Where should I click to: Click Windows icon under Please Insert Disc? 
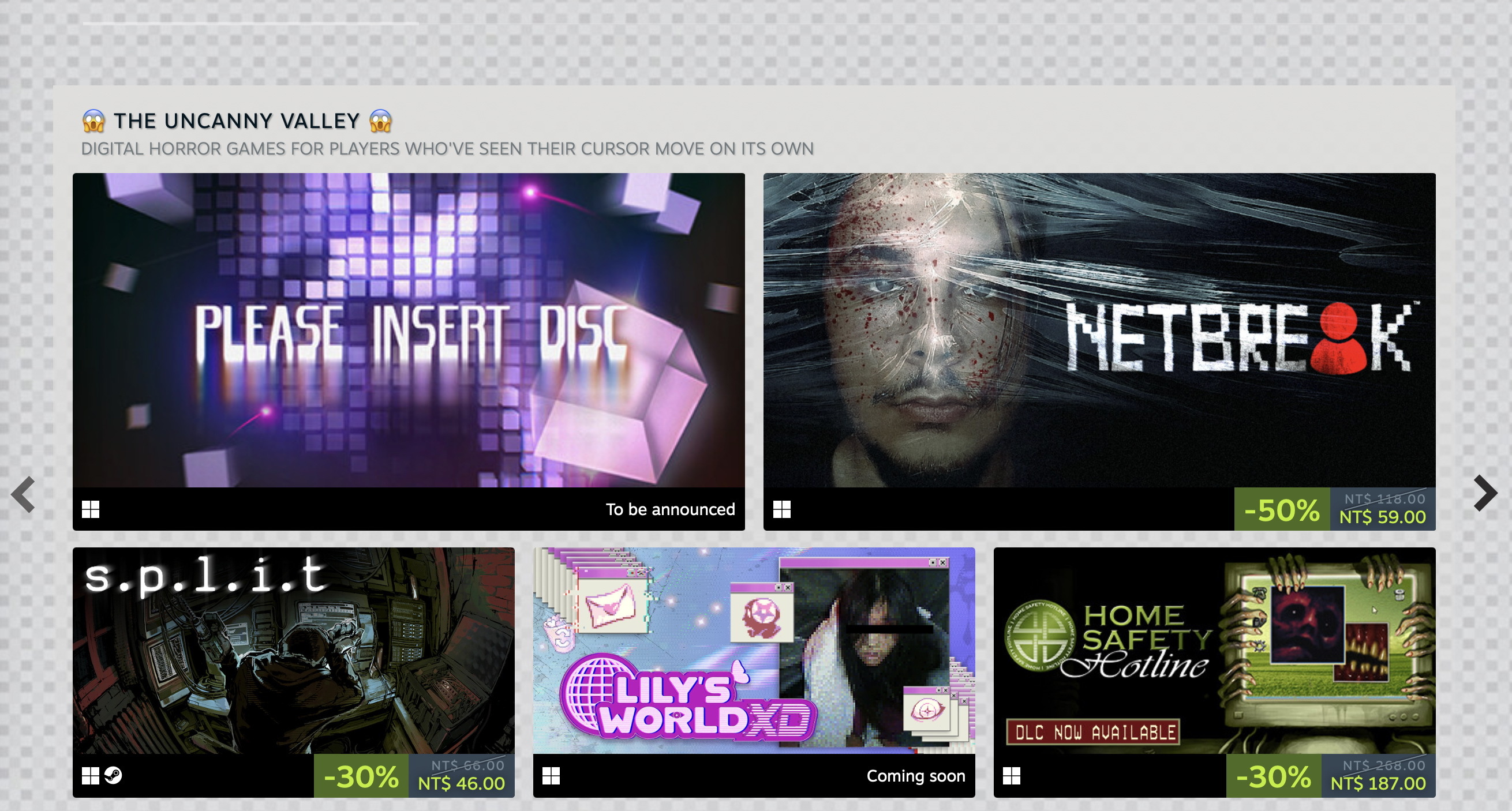(91, 509)
